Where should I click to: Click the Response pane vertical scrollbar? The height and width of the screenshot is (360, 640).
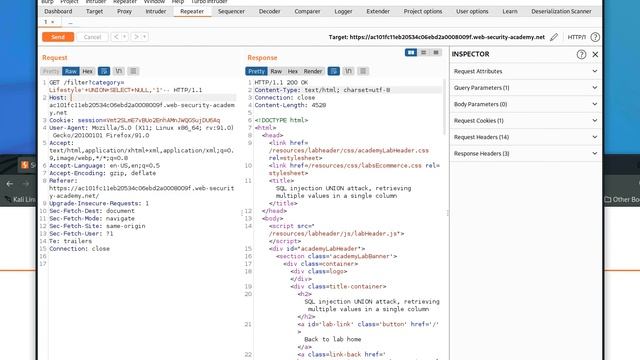tap(444, 107)
